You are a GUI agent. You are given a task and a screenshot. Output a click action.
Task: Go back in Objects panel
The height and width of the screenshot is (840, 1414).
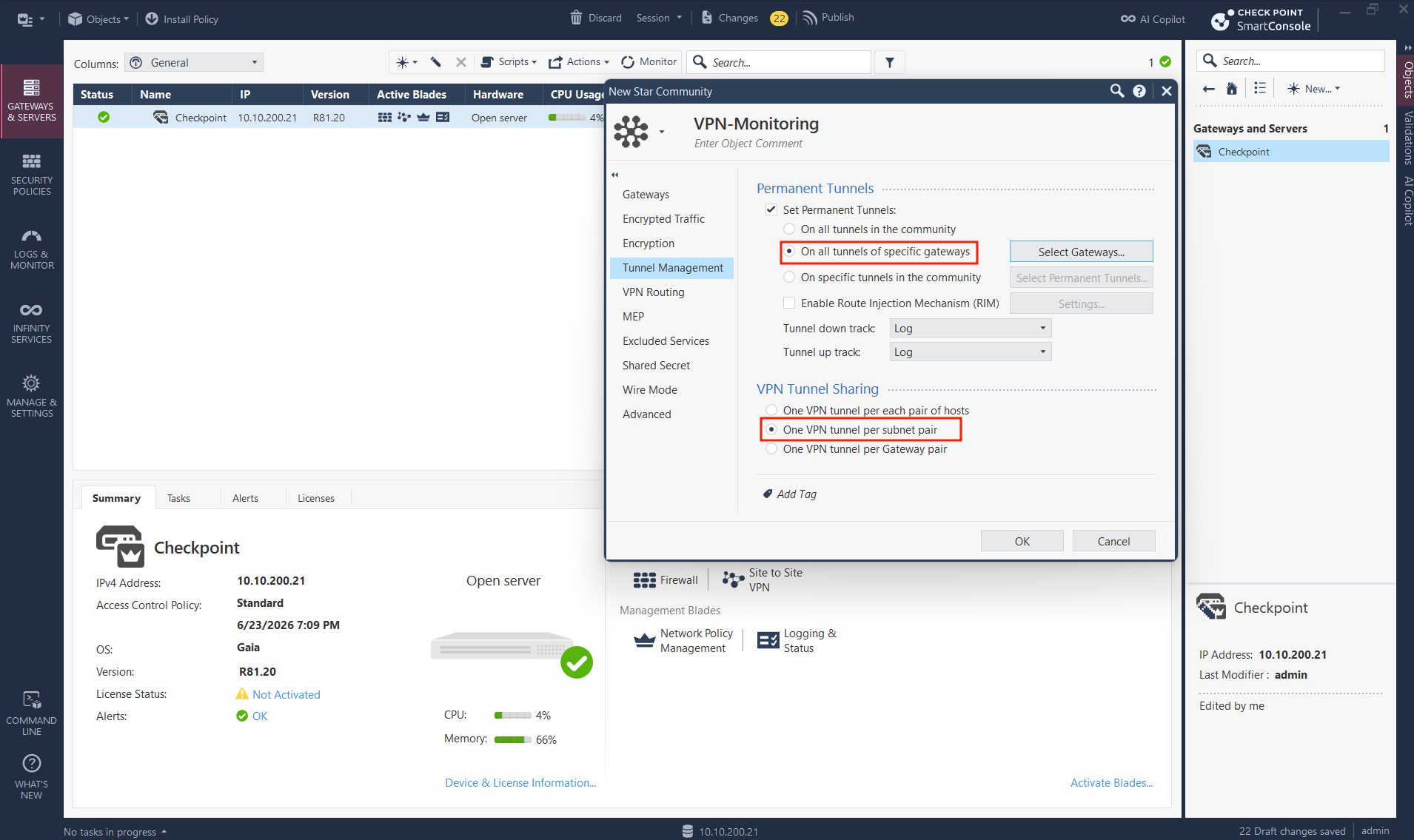(1209, 89)
